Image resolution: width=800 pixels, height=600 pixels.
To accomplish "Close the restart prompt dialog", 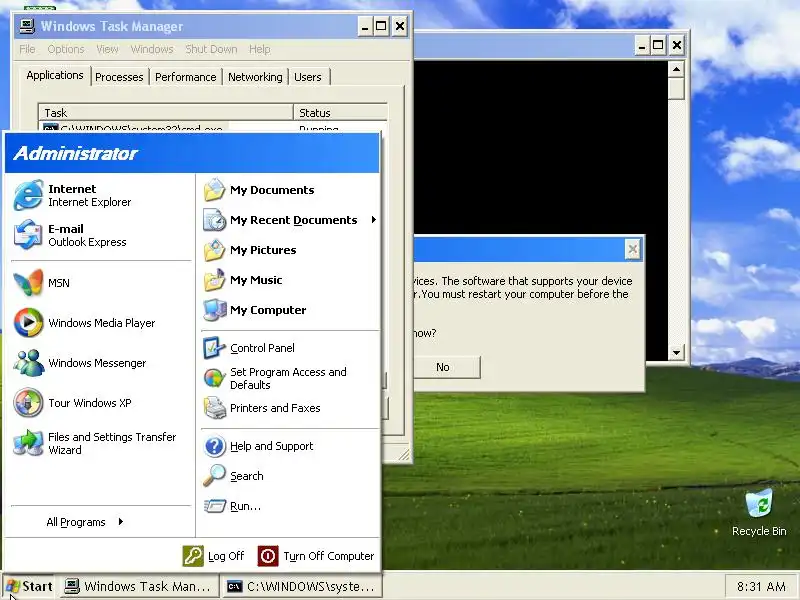I will tap(633, 249).
